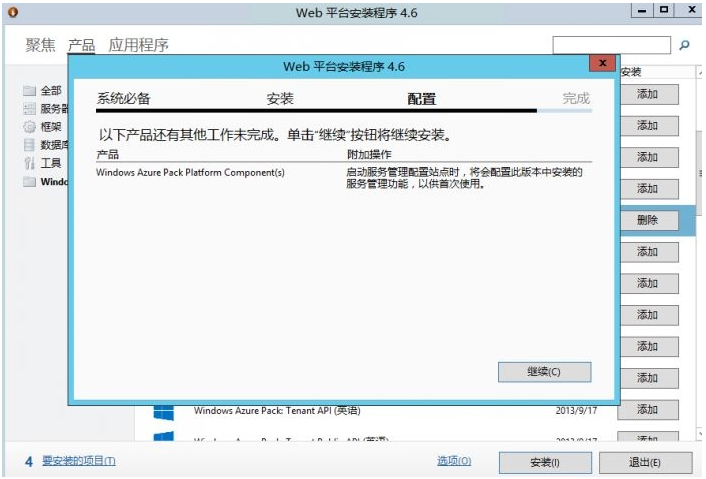Select the 数据库 category icon in sidebar
The height and width of the screenshot is (479, 706).
click(29, 145)
